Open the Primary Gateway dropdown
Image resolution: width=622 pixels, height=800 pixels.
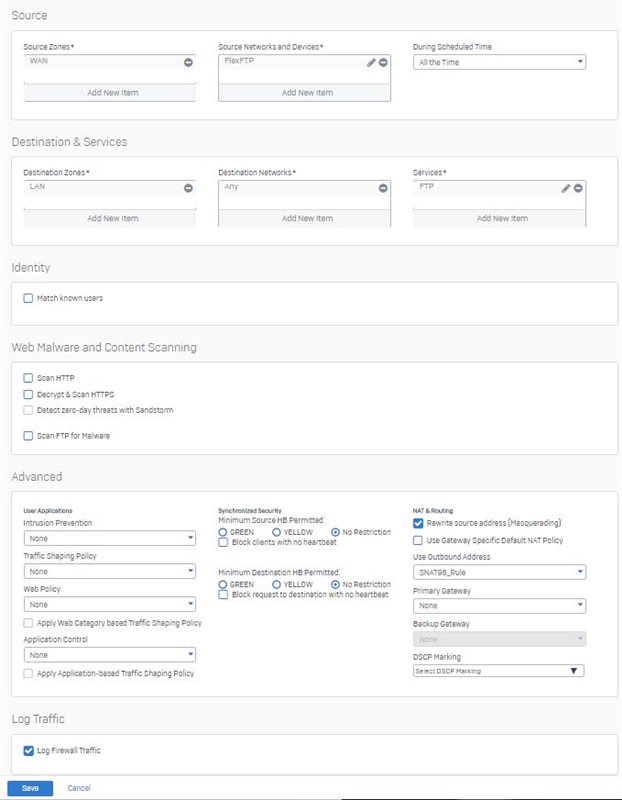(x=499, y=606)
